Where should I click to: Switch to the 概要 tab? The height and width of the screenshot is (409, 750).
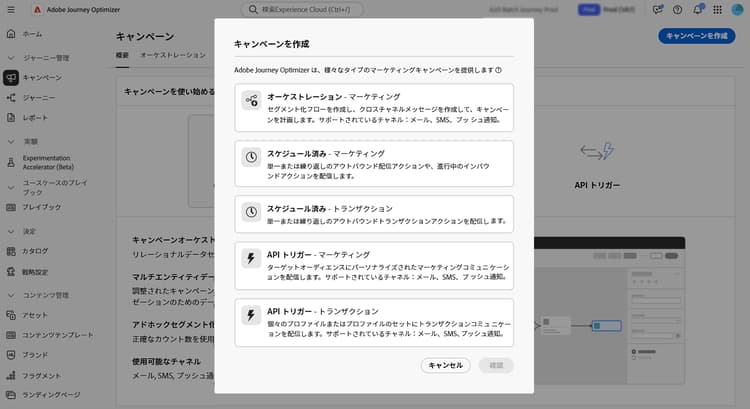click(x=122, y=55)
